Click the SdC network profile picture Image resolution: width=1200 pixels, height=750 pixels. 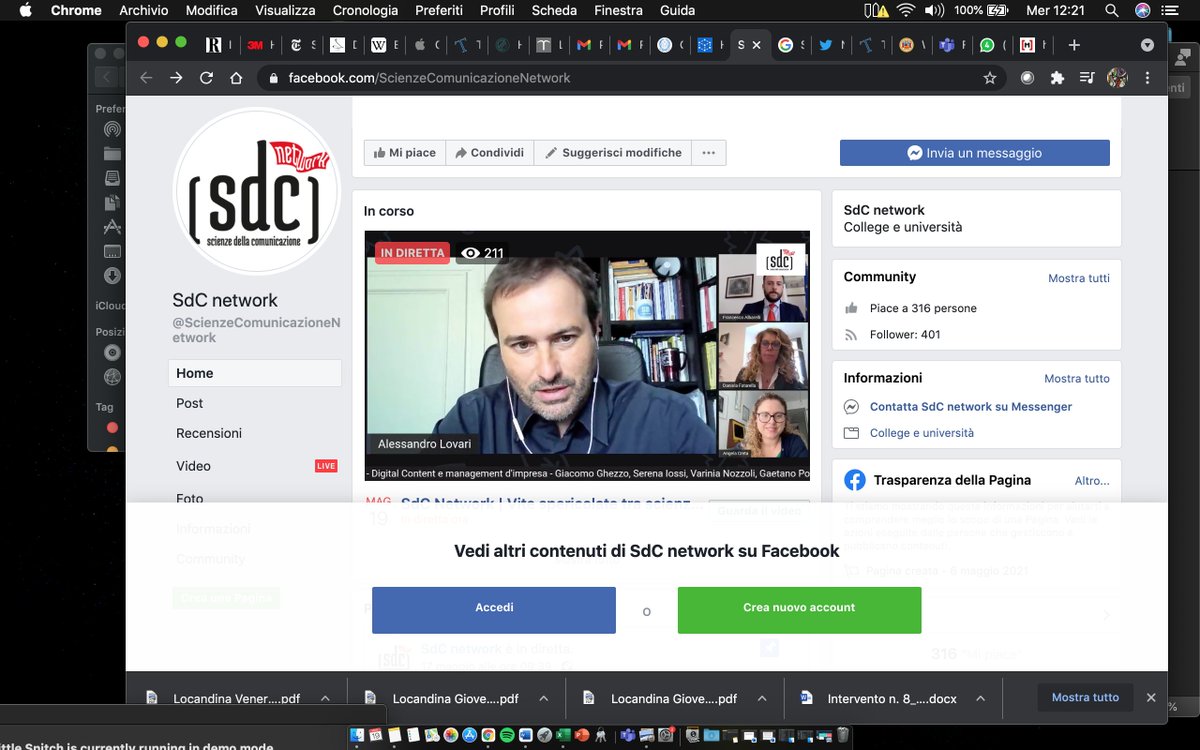(x=257, y=191)
